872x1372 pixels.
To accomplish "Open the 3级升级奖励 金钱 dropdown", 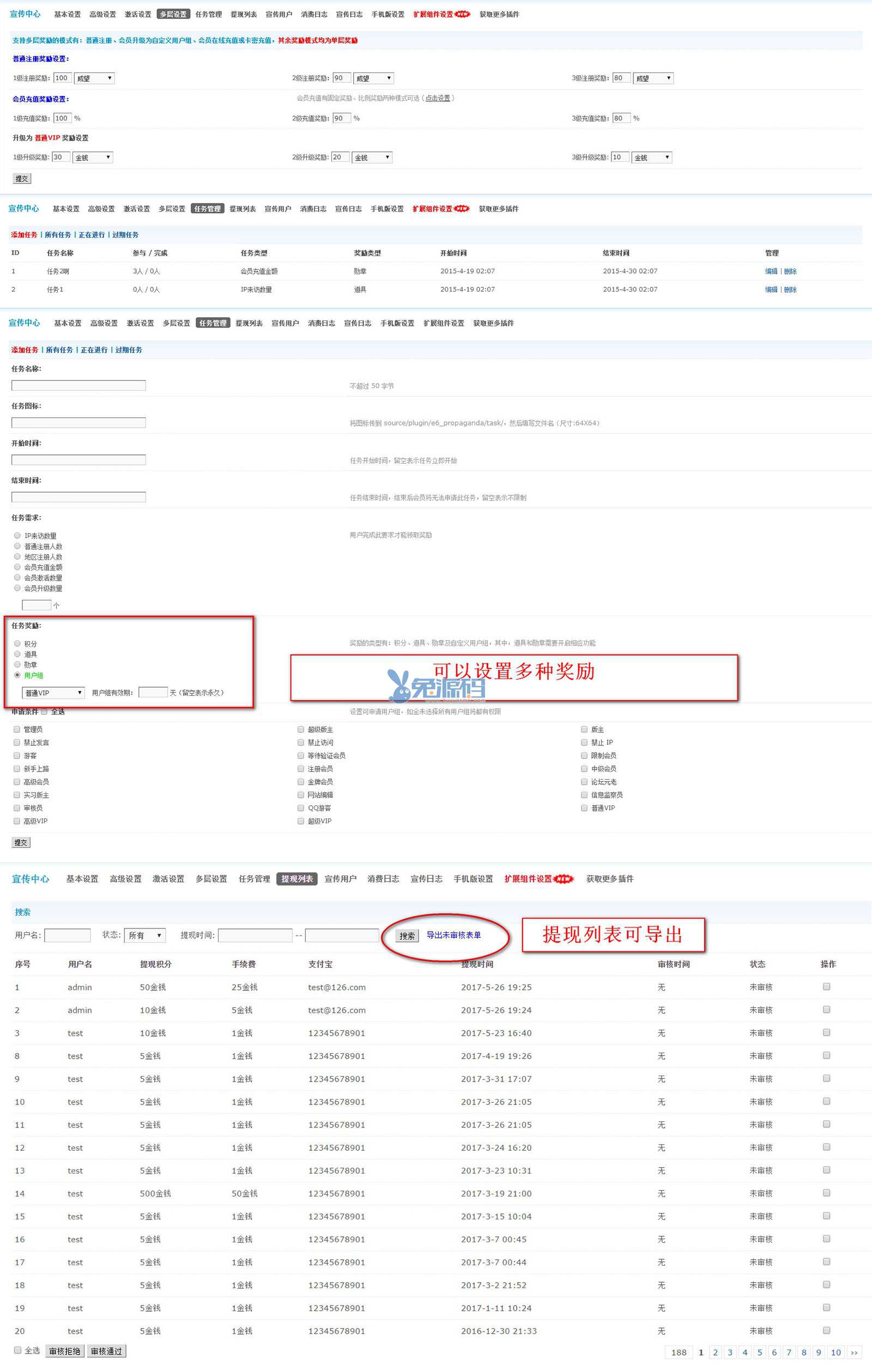I will coord(652,158).
